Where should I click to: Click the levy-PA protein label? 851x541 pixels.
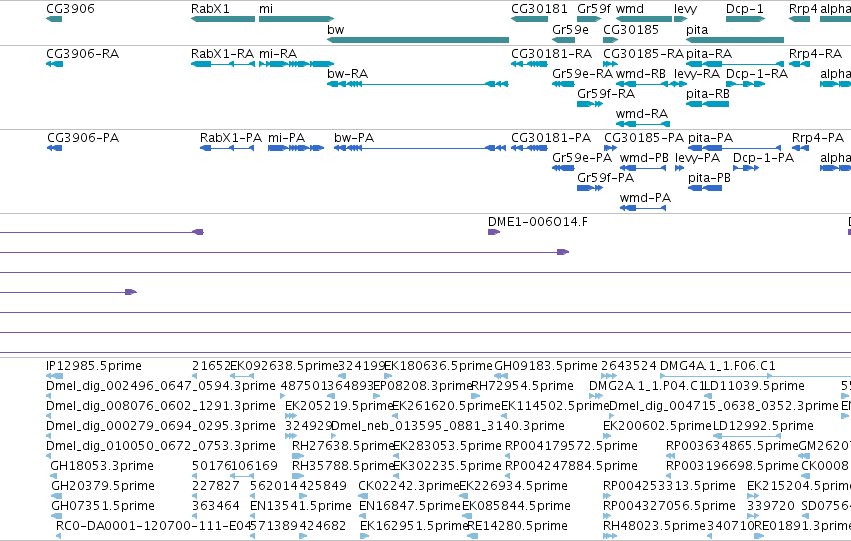click(x=697, y=157)
